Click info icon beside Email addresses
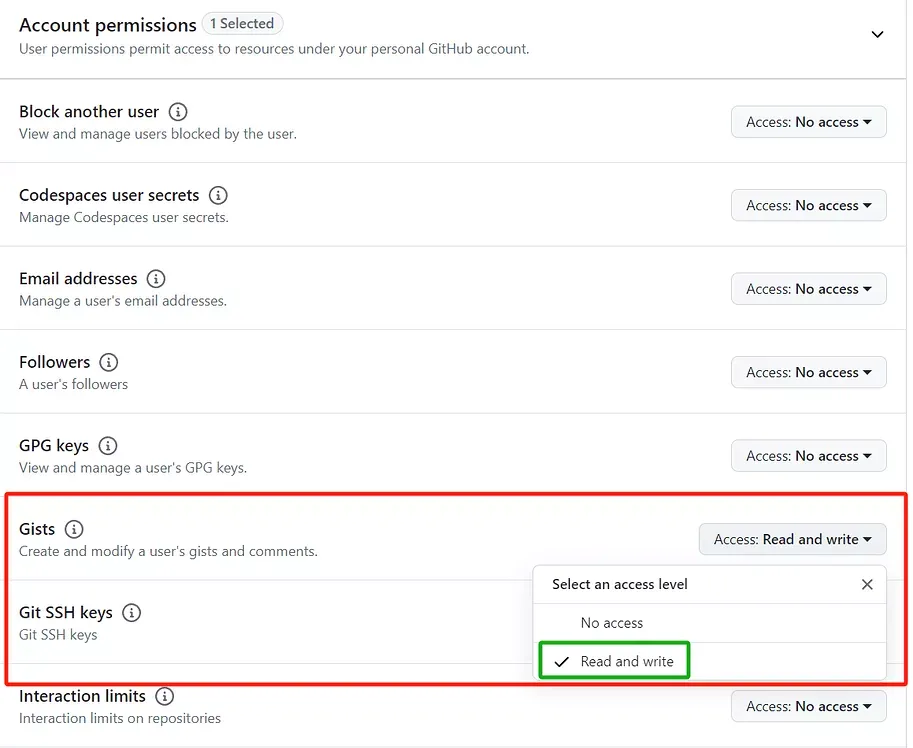 click(x=156, y=279)
